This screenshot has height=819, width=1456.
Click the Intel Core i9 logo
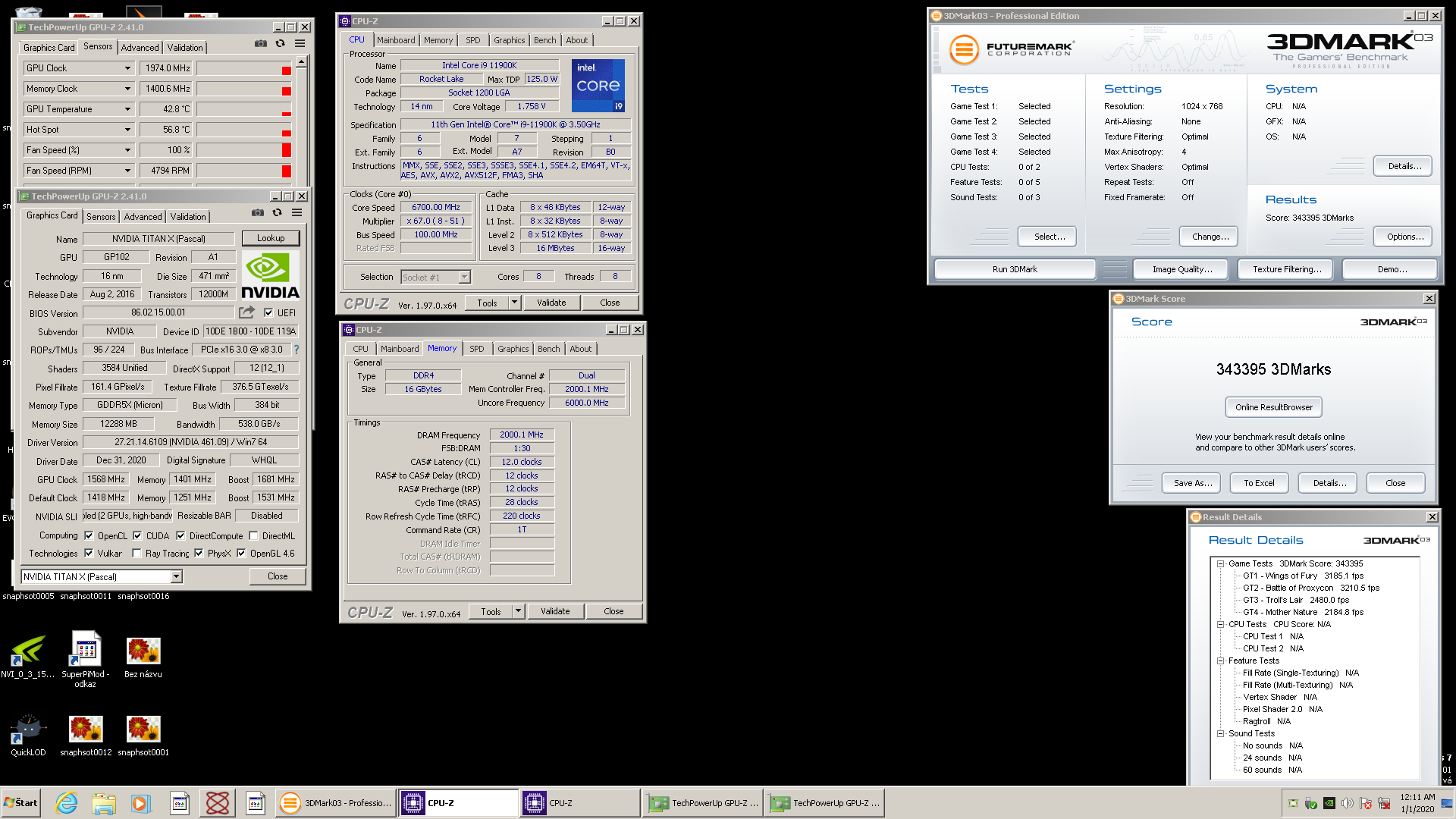tap(598, 86)
